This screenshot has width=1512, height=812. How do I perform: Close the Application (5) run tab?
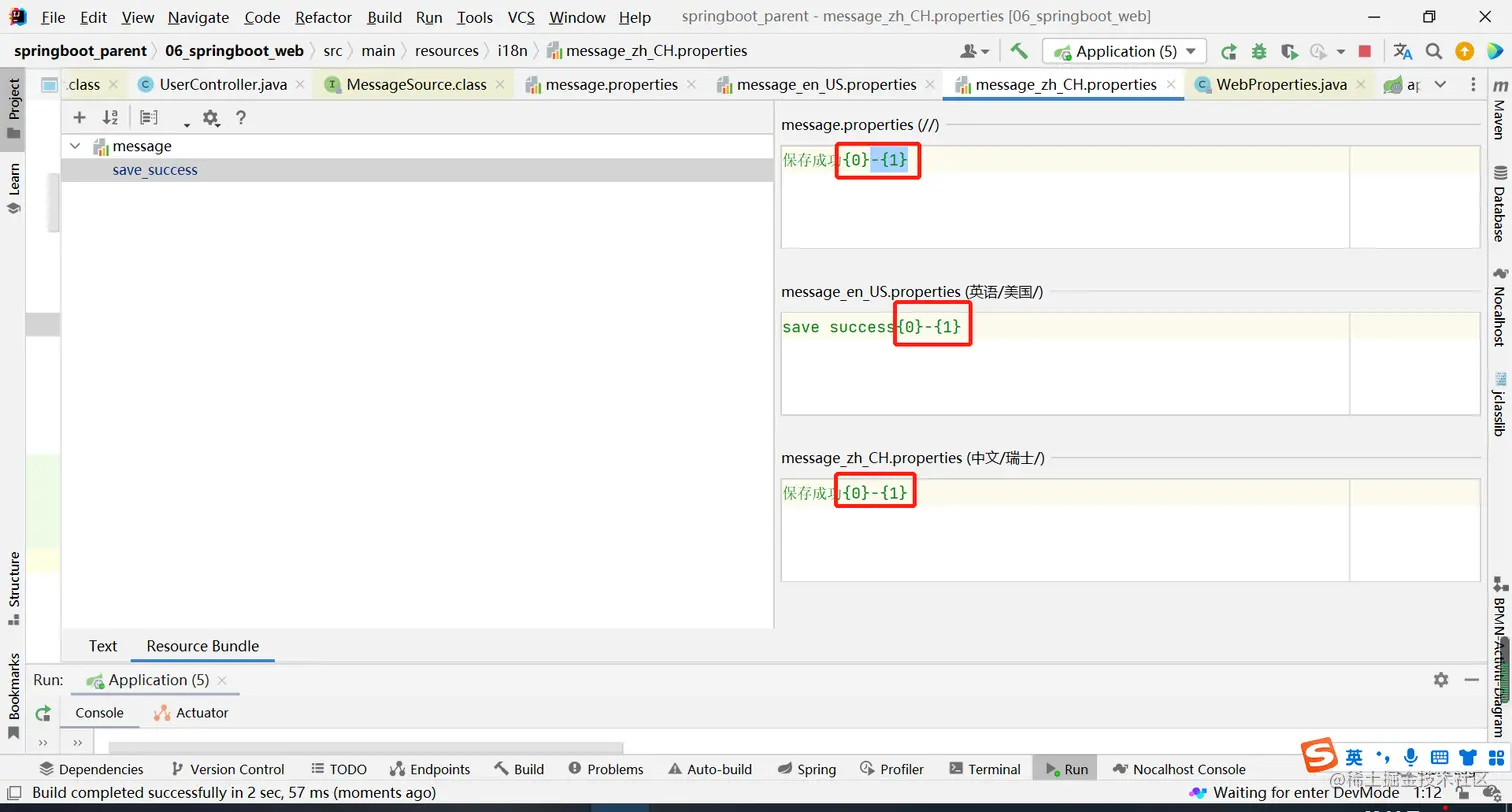coord(224,680)
